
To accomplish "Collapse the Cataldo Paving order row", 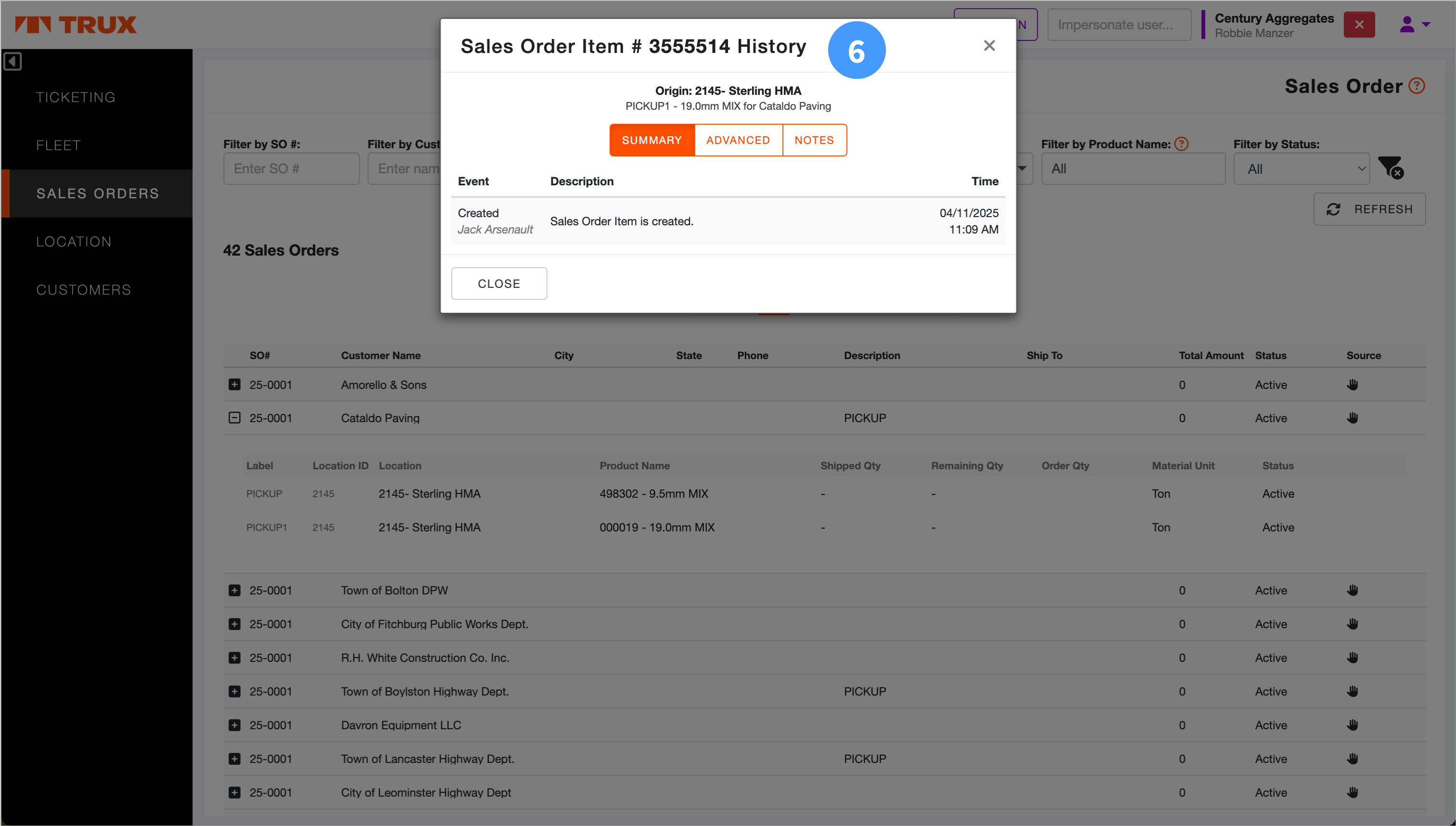I will 234,418.
